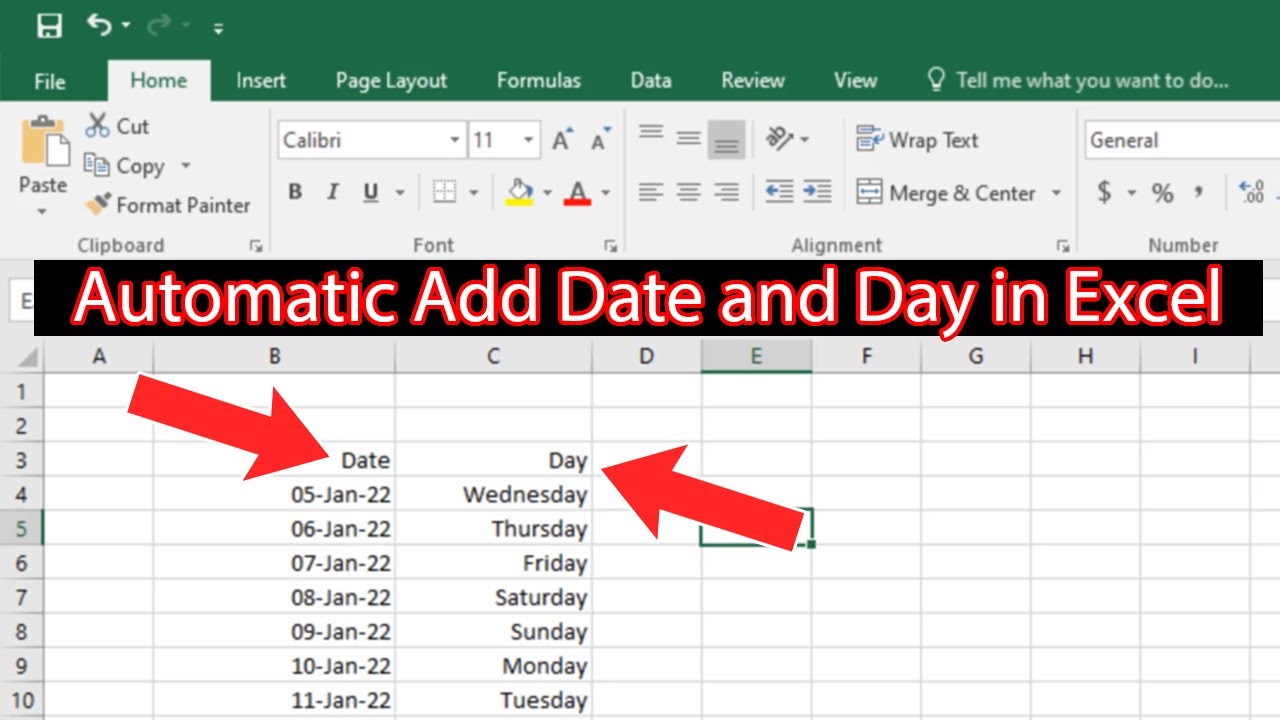Image resolution: width=1280 pixels, height=720 pixels.
Task: Apply the red Font Color
Action: pos(578,192)
